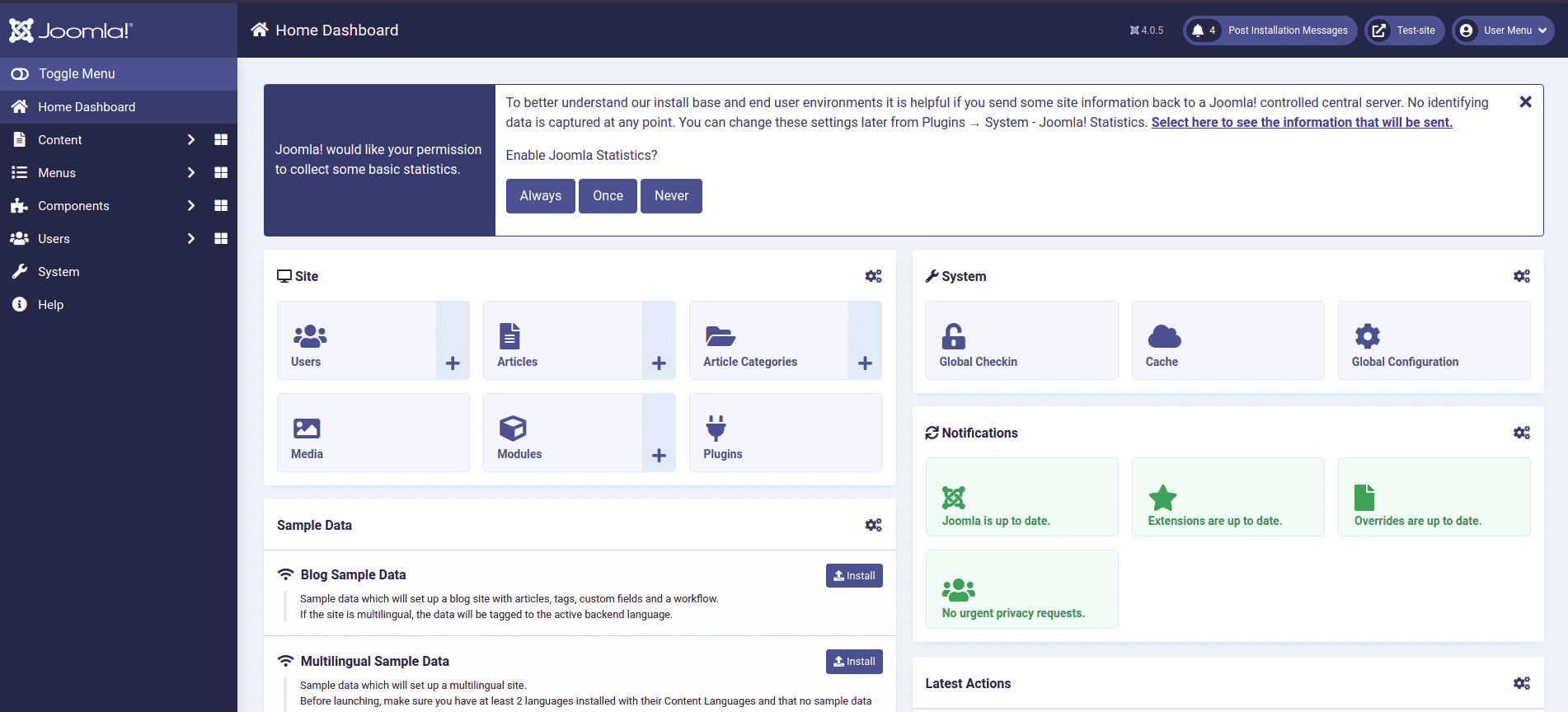Add a new module with plus icon

pyautogui.click(x=659, y=433)
